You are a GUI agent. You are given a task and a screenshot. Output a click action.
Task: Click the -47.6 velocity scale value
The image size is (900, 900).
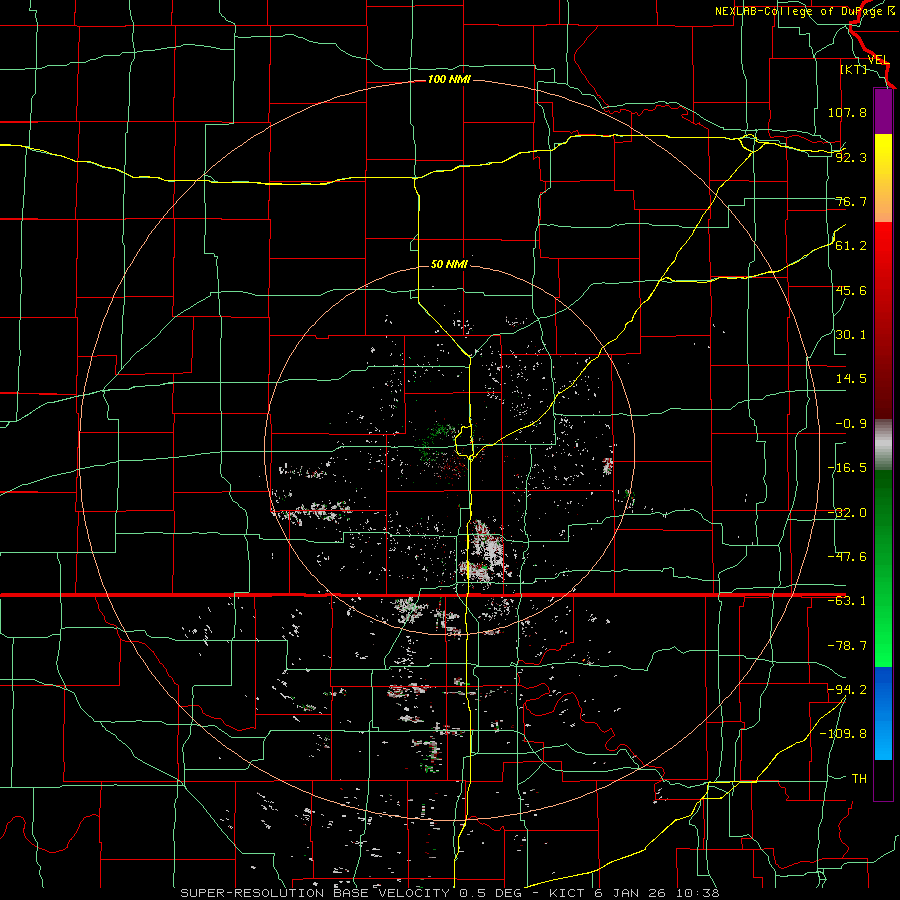847,557
